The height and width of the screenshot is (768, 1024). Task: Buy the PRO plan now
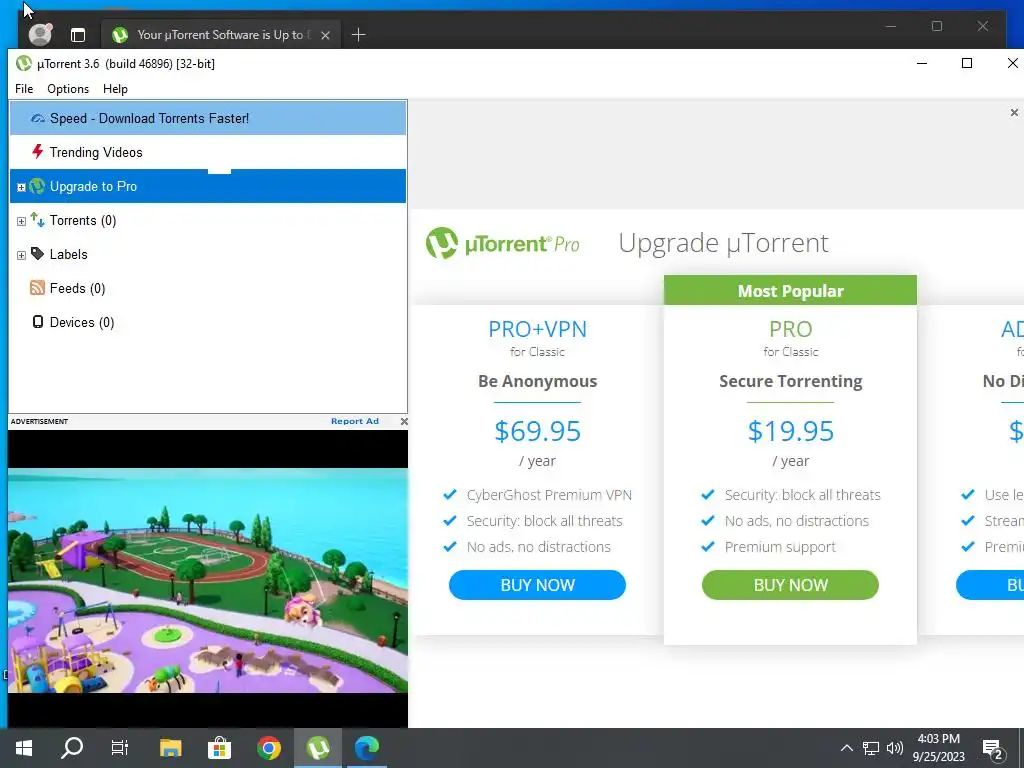coord(790,585)
